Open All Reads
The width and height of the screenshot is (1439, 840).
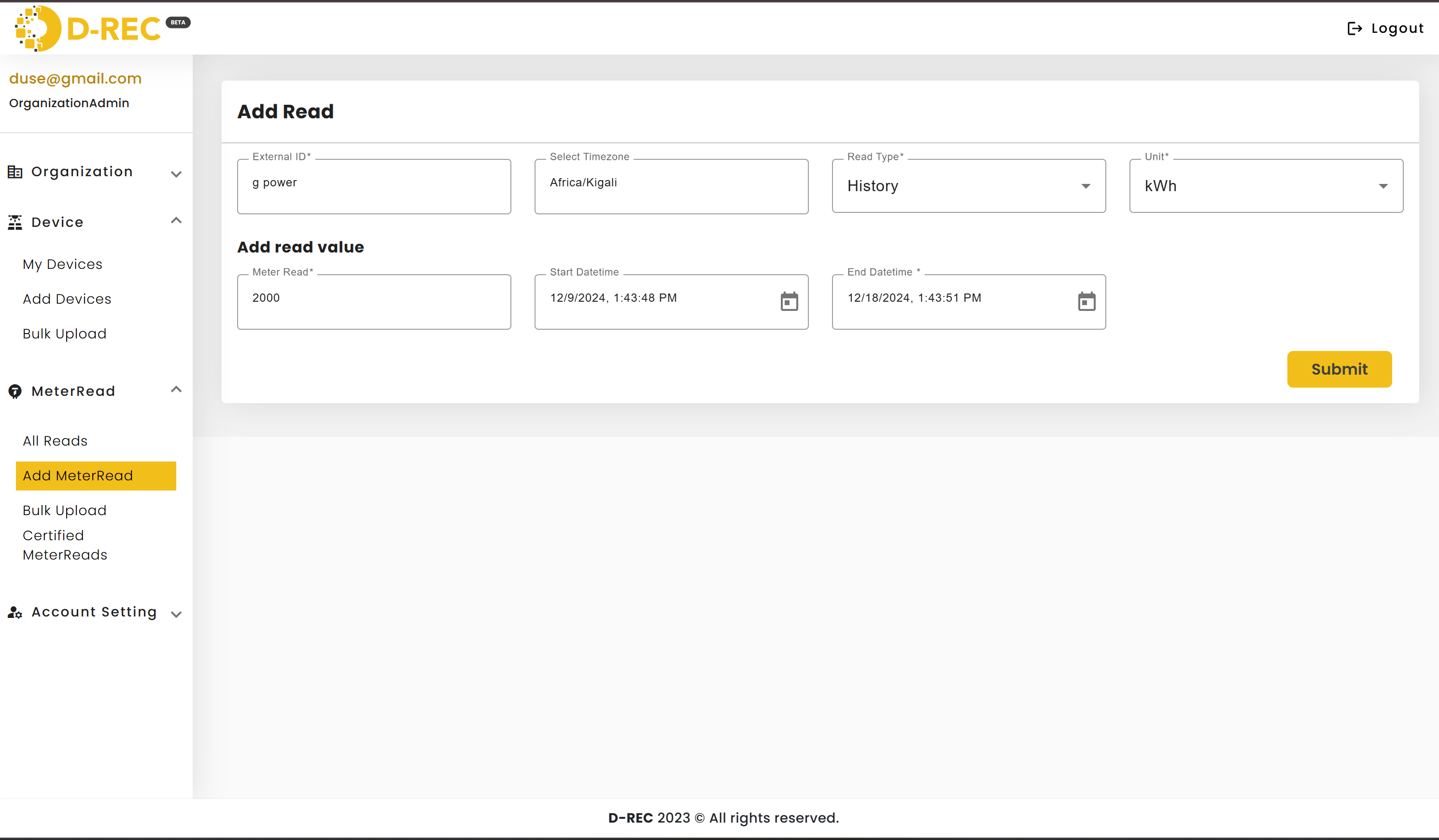55,441
